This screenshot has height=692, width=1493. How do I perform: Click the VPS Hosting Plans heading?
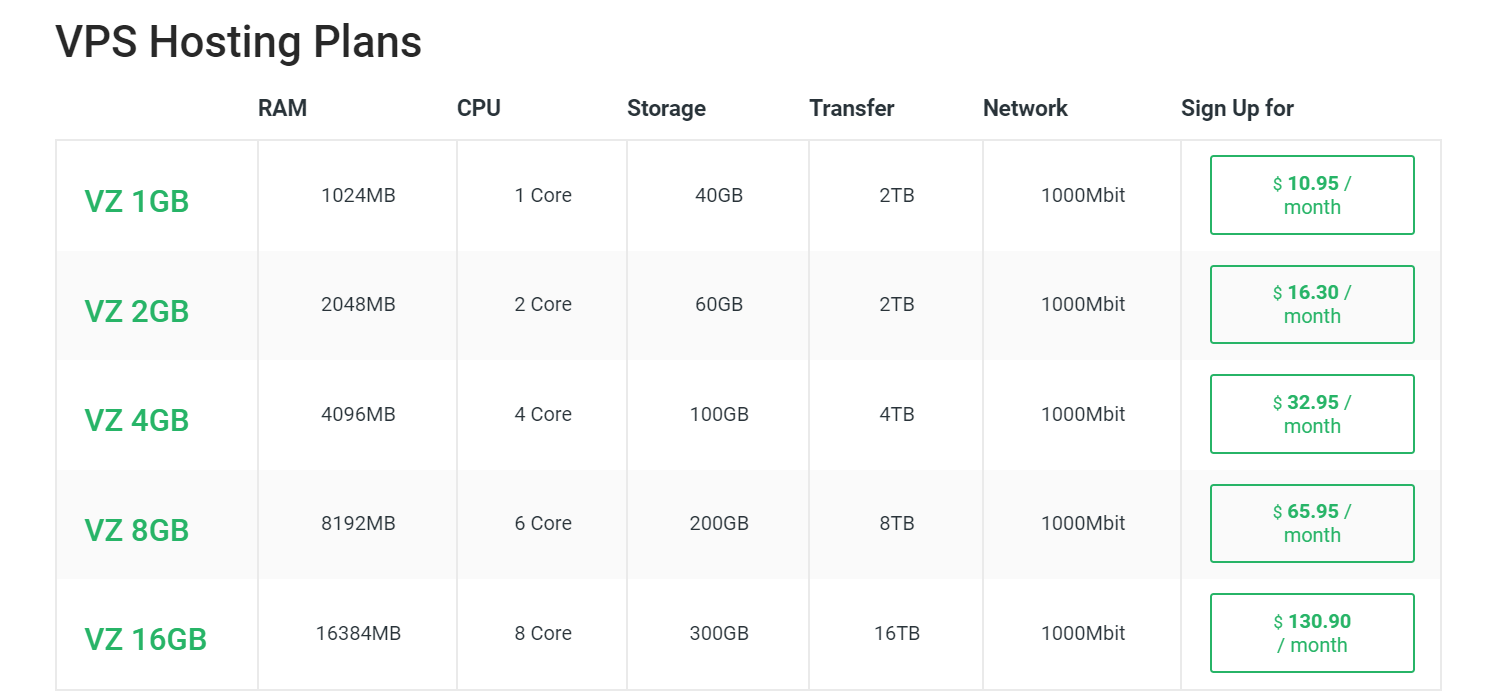(x=238, y=42)
